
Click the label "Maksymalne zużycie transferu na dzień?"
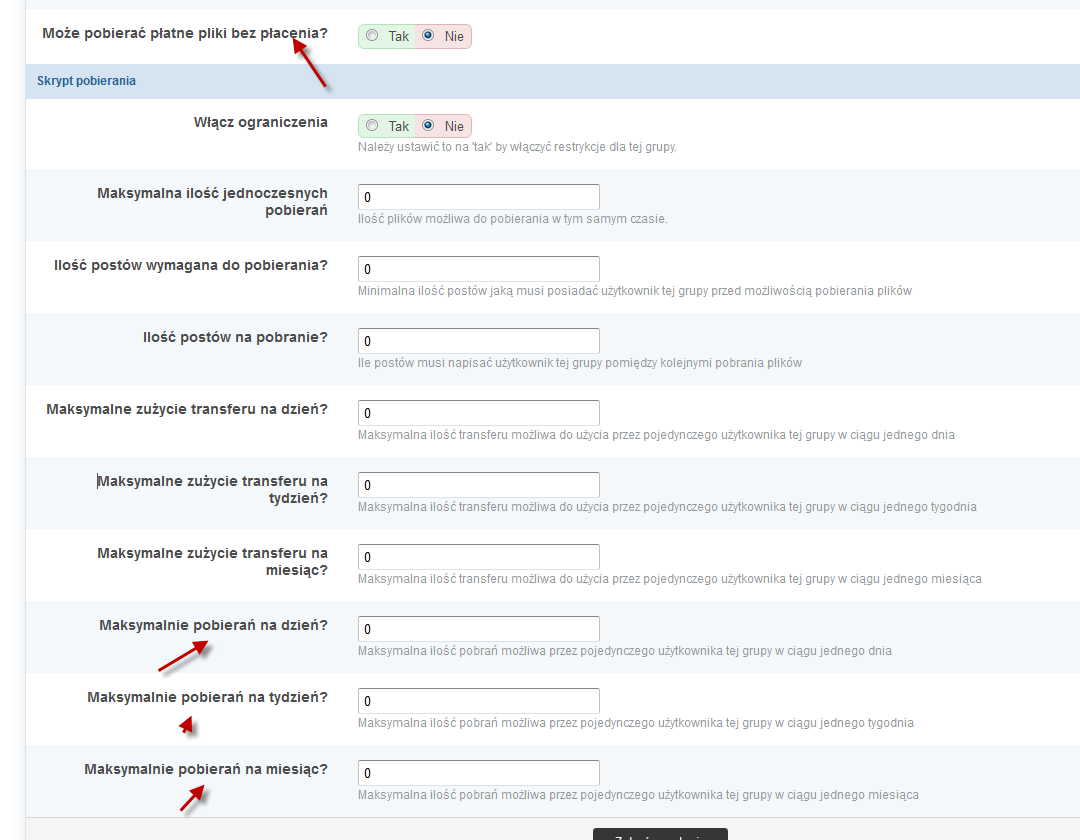click(186, 410)
